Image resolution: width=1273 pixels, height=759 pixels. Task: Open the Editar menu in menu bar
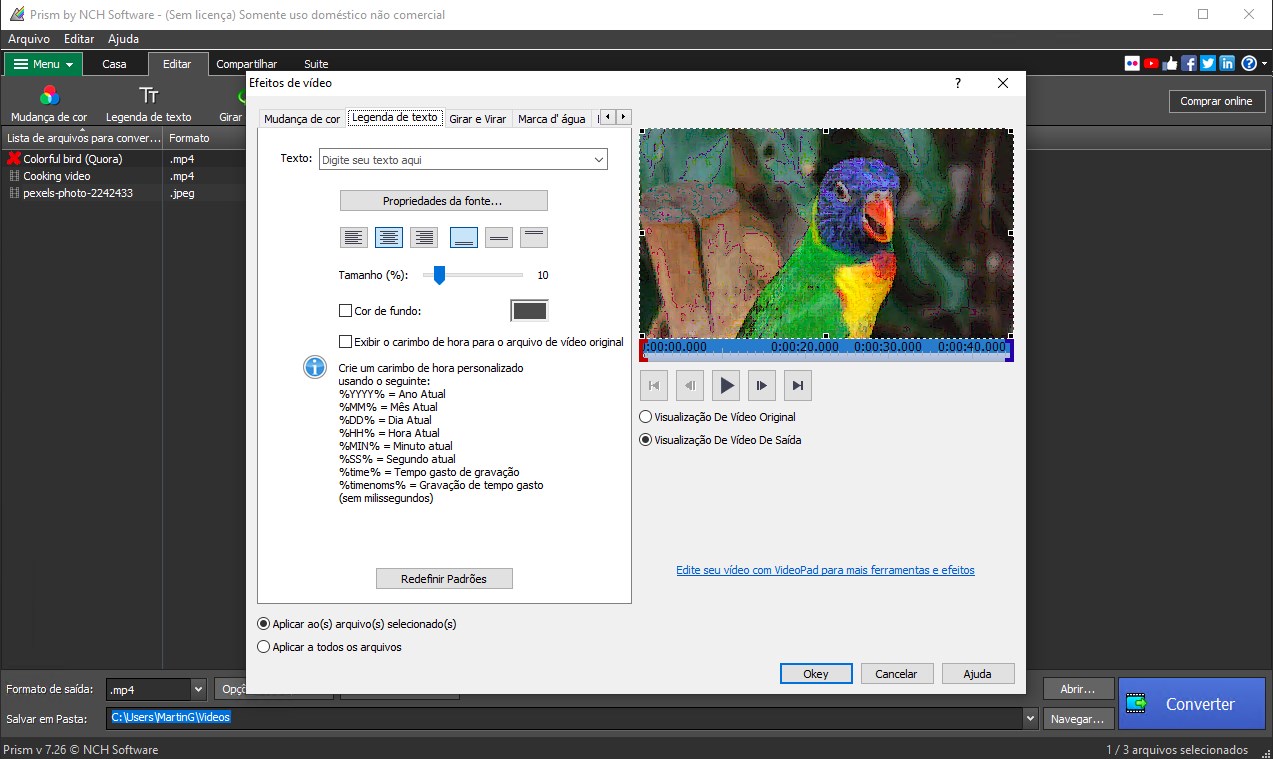point(79,39)
